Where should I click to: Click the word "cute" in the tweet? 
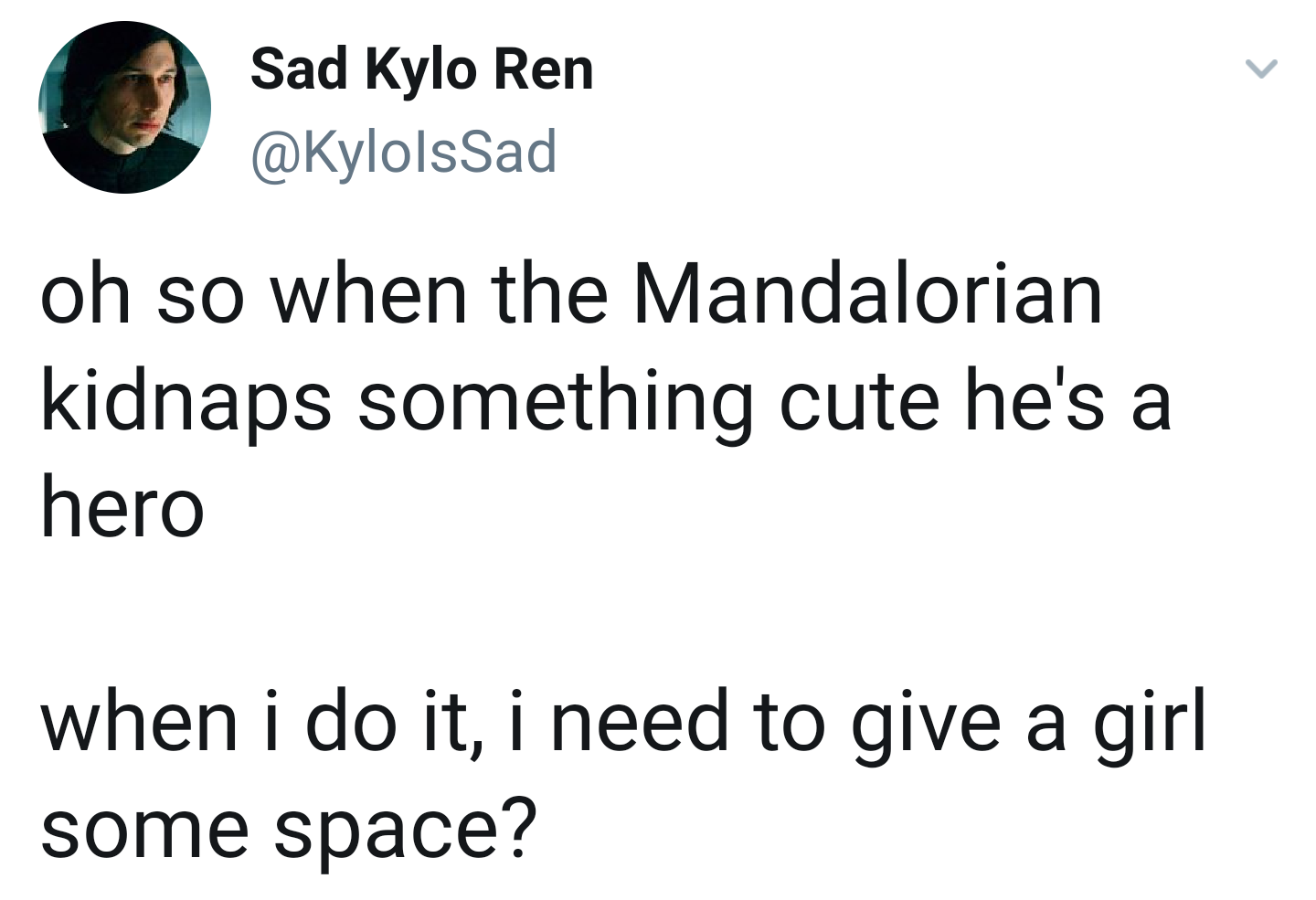click(x=859, y=403)
